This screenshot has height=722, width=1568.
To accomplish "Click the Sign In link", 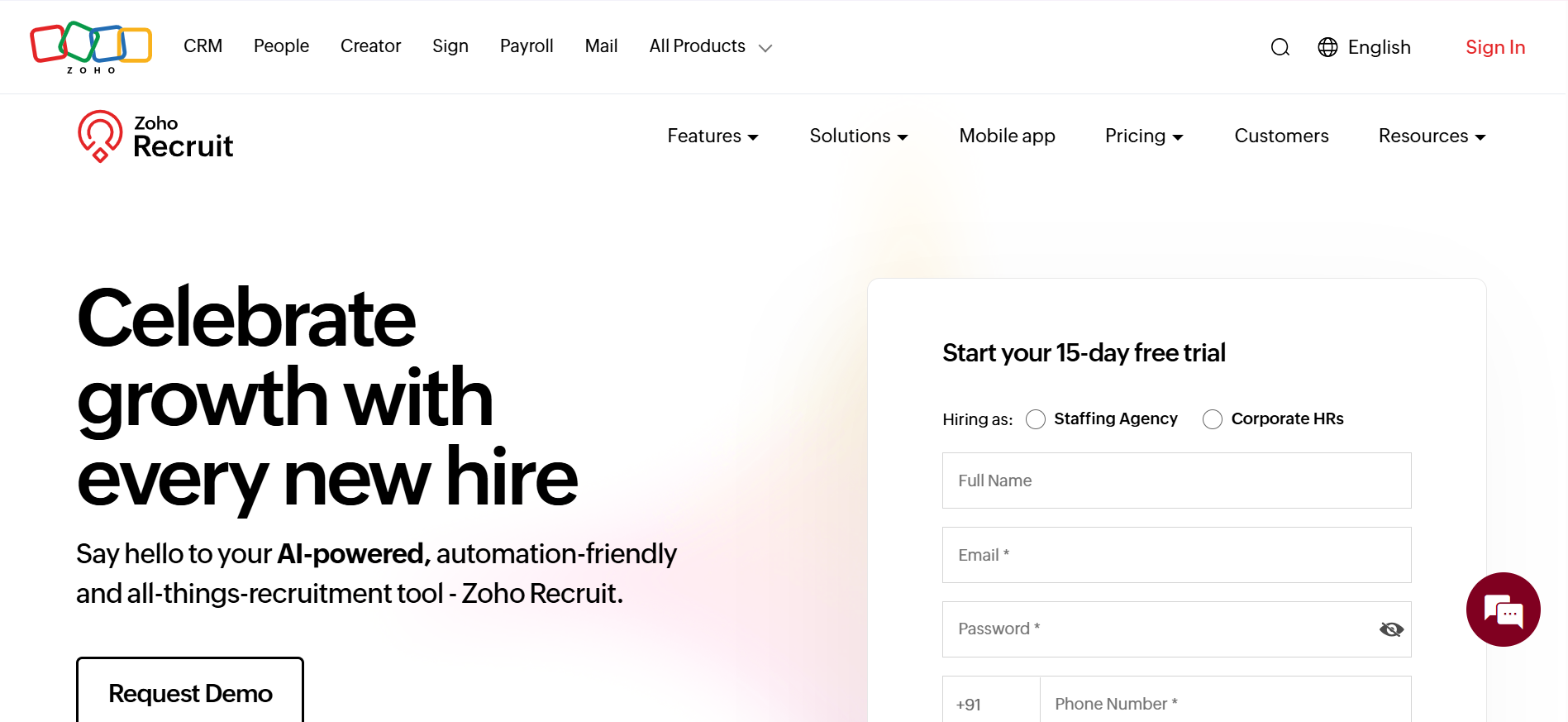I will click(1494, 47).
